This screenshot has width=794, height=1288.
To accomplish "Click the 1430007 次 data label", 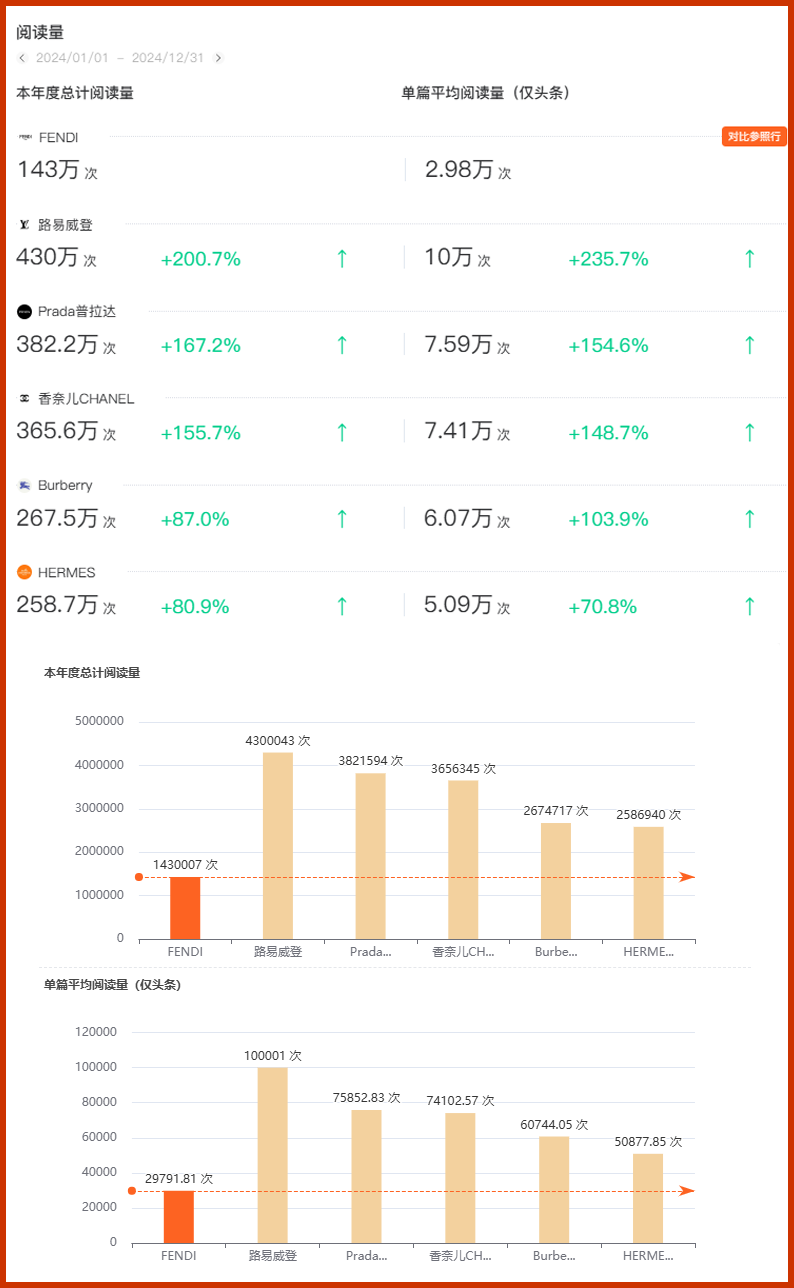I will pyautogui.click(x=185, y=865).
